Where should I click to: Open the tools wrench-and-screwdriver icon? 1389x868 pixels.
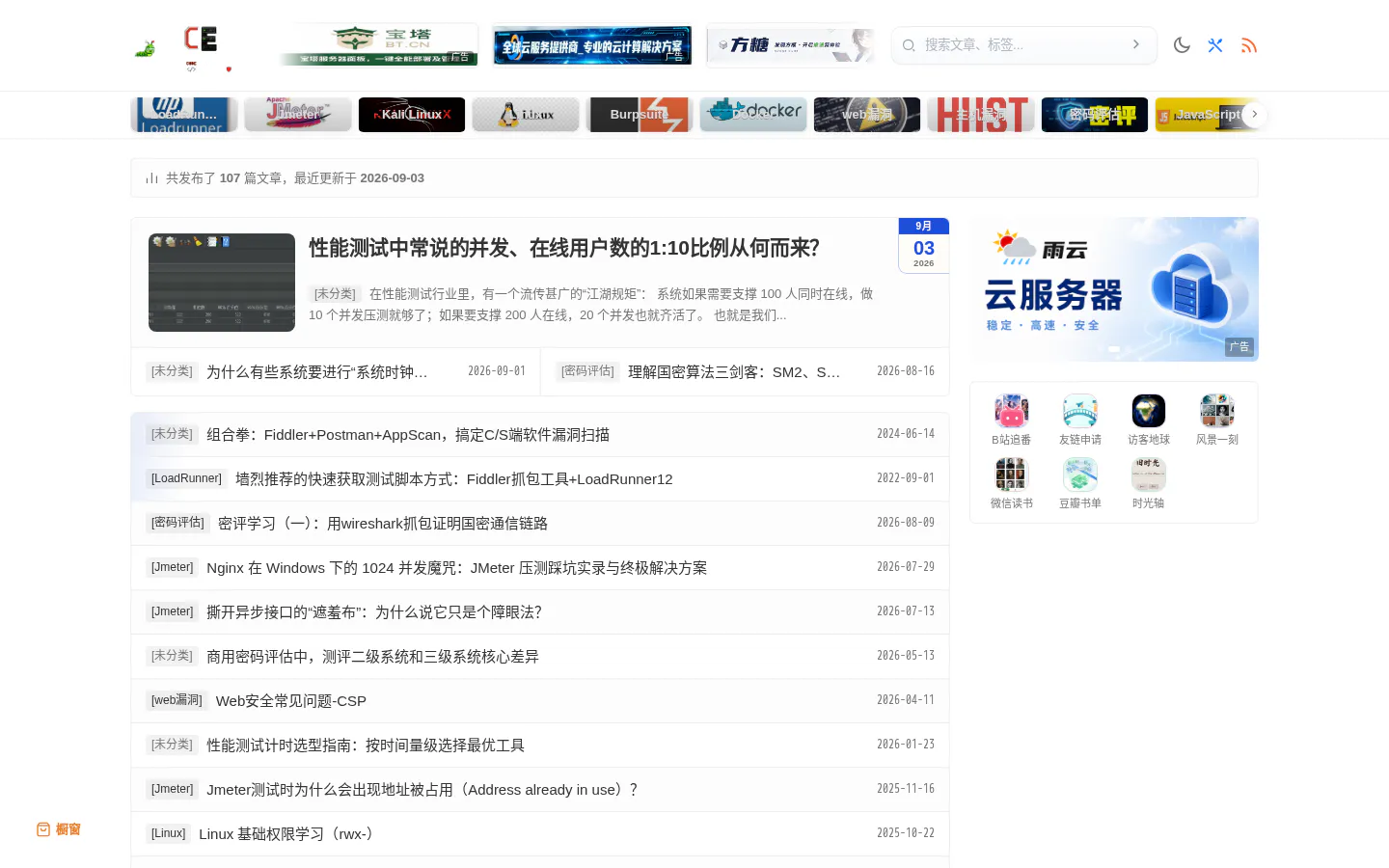[1215, 45]
